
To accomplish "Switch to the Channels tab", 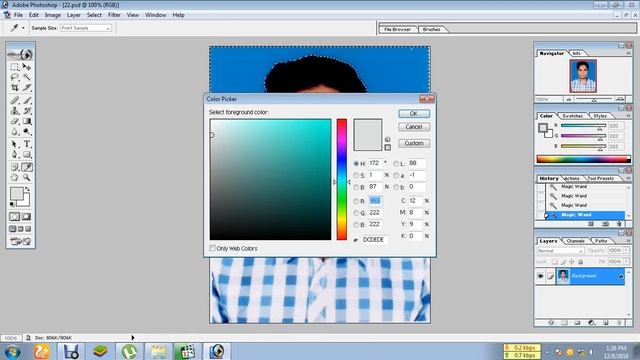I will pyautogui.click(x=576, y=241).
